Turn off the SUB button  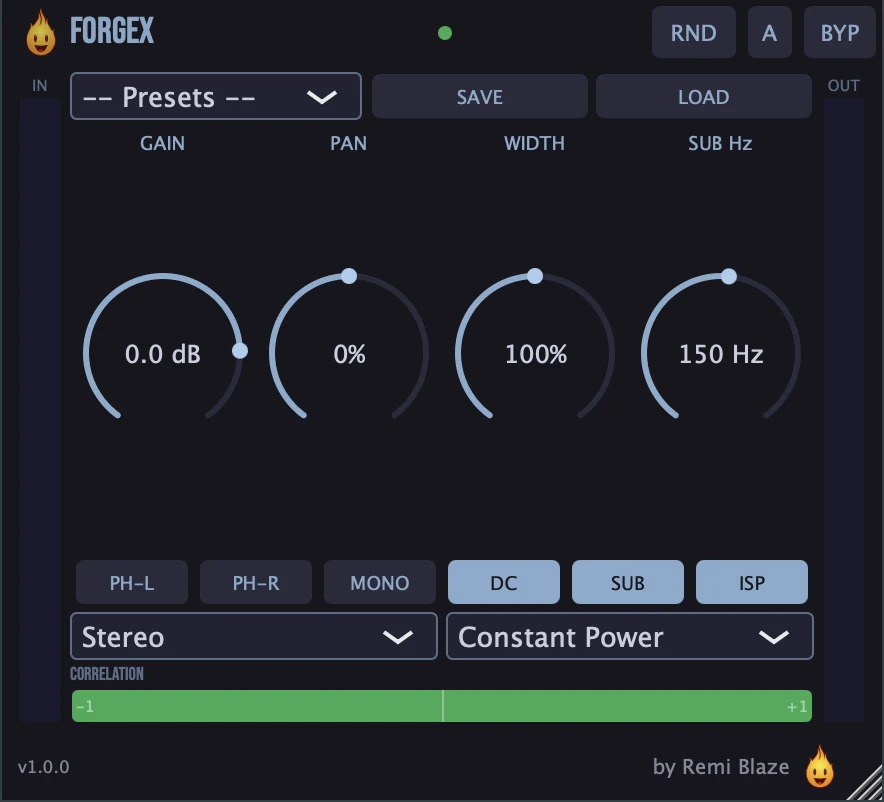628,582
